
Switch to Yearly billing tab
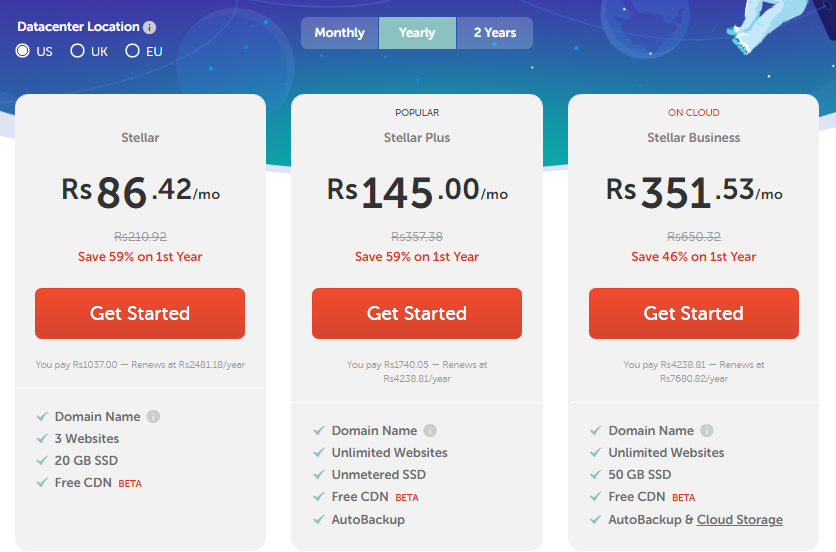coord(417,33)
